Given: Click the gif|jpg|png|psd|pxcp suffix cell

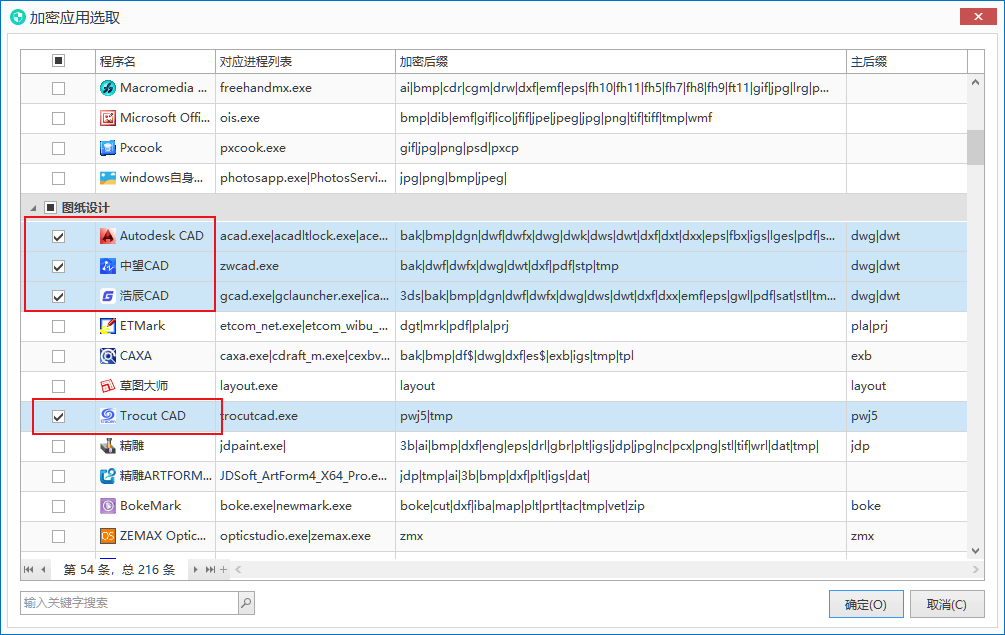Looking at the screenshot, I should (620, 148).
